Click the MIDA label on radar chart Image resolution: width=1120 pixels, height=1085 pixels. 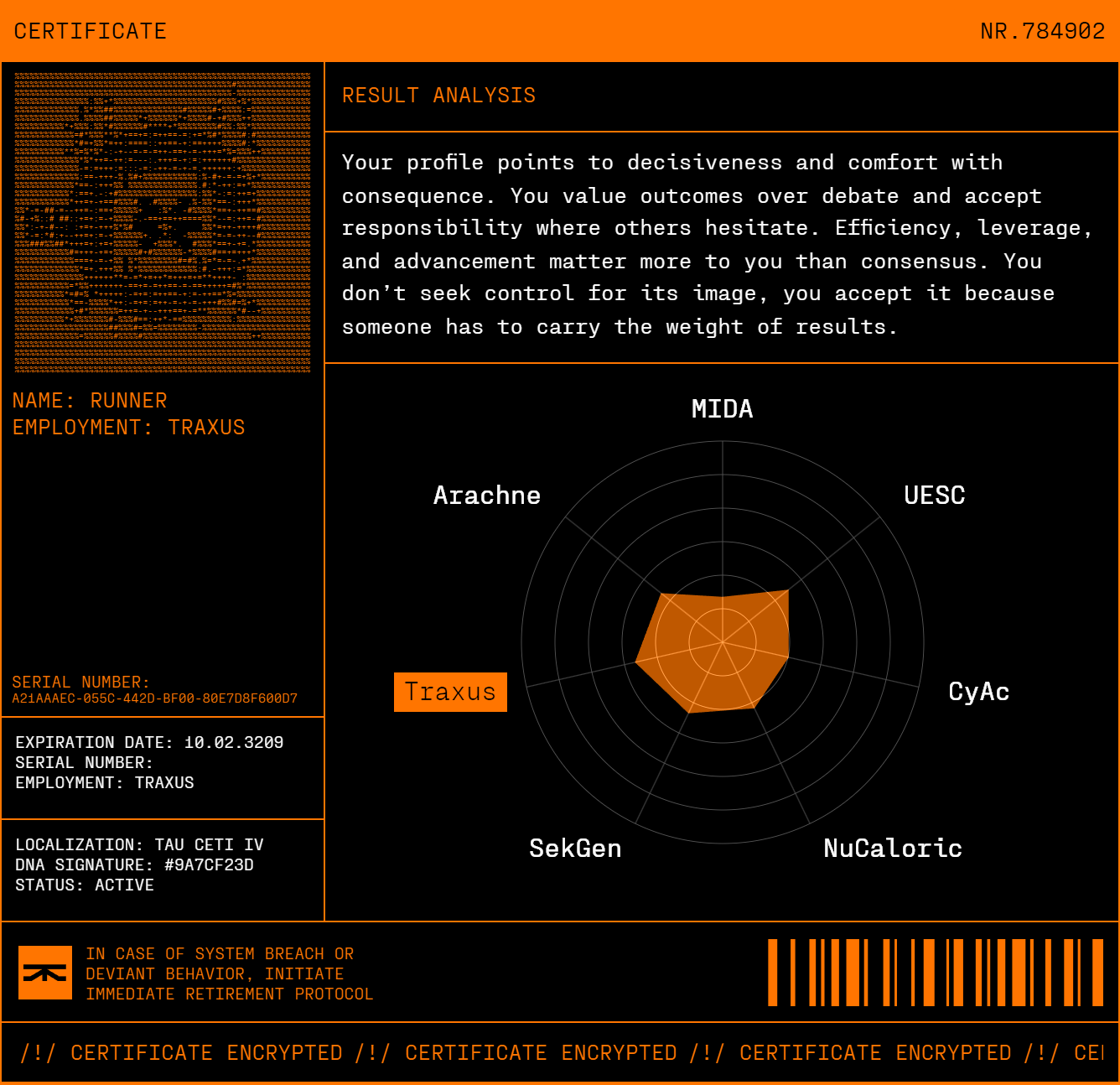point(722,409)
